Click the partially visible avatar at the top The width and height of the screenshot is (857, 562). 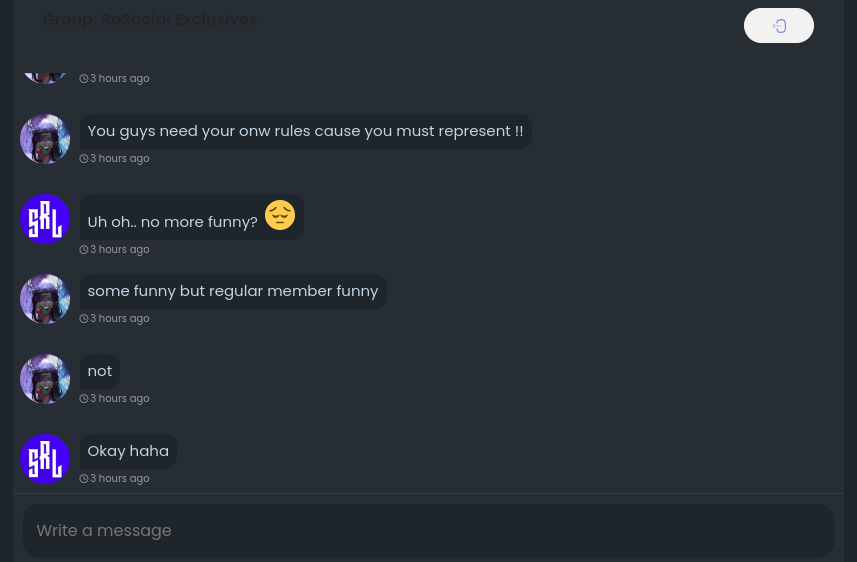45,72
